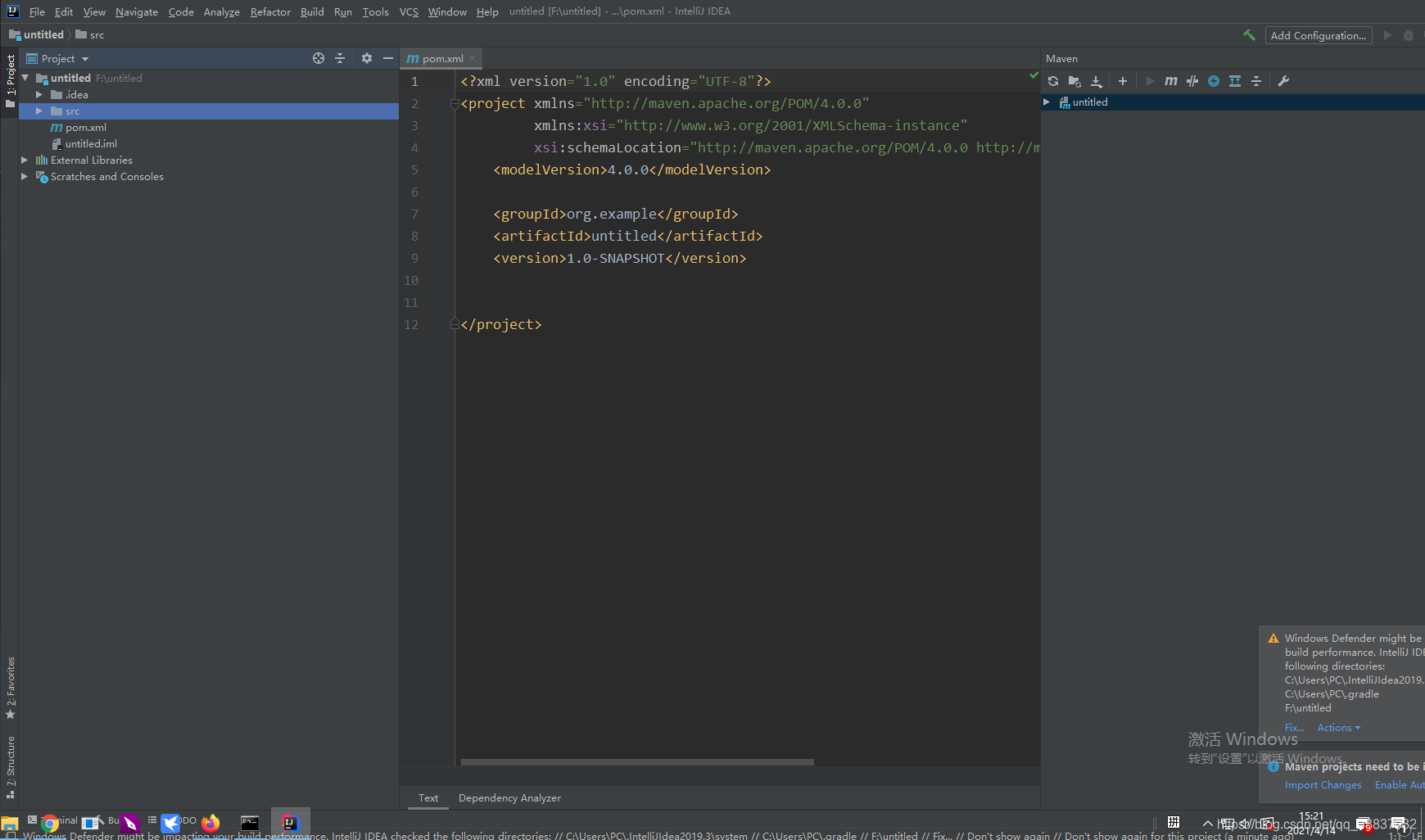Open Tools menu

376,11
